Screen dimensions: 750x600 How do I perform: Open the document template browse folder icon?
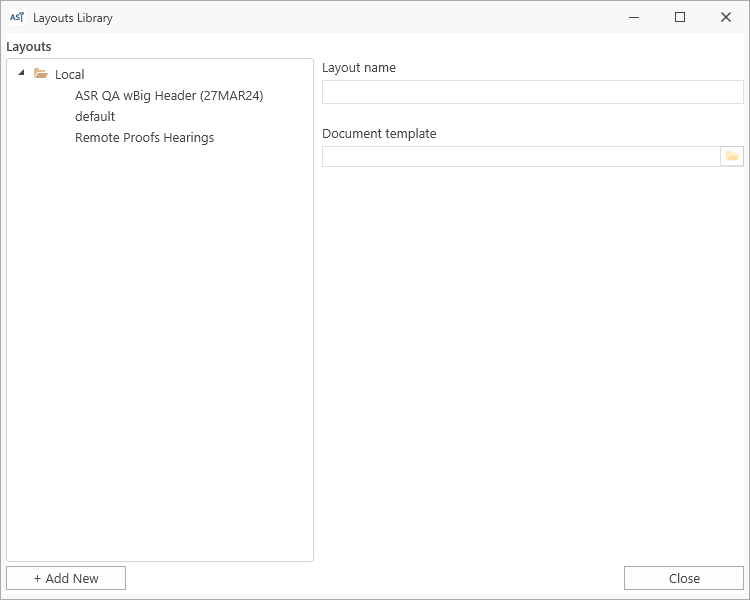pyautogui.click(x=732, y=156)
